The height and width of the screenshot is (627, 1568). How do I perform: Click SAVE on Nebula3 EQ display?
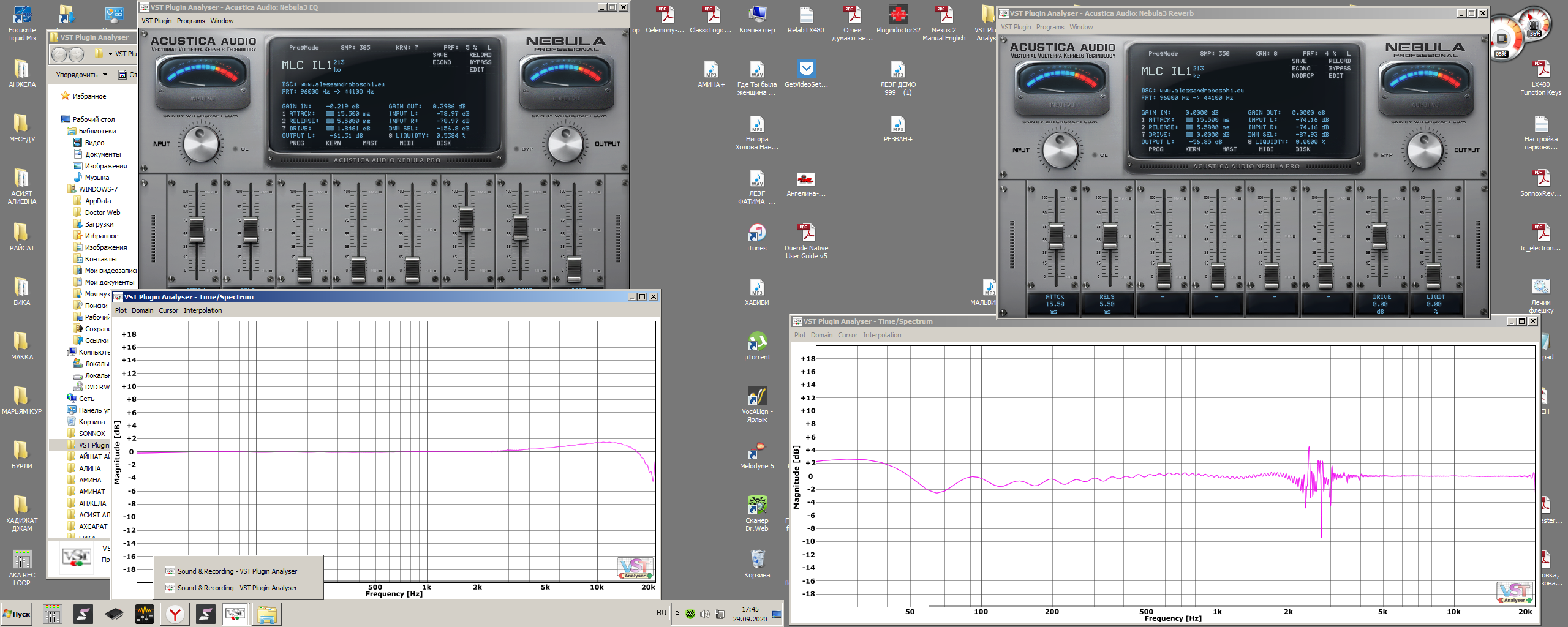pyautogui.click(x=440, y=55)
